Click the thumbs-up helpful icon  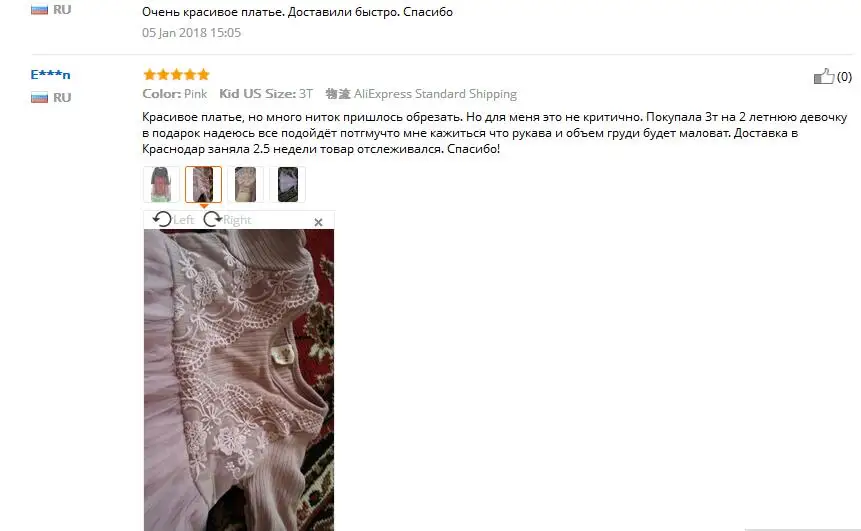[x=824, y=76]
